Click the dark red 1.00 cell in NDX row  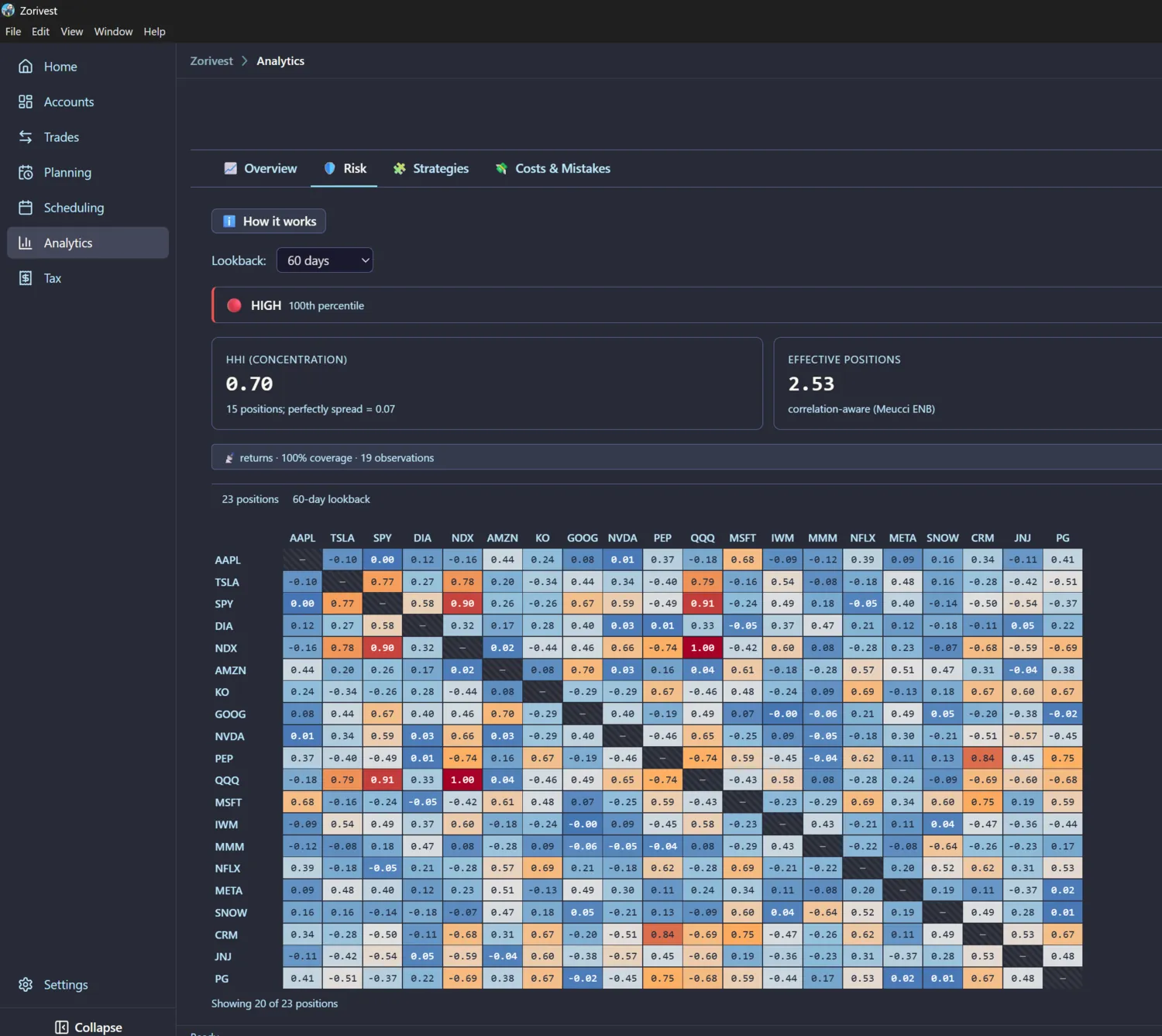703,648
